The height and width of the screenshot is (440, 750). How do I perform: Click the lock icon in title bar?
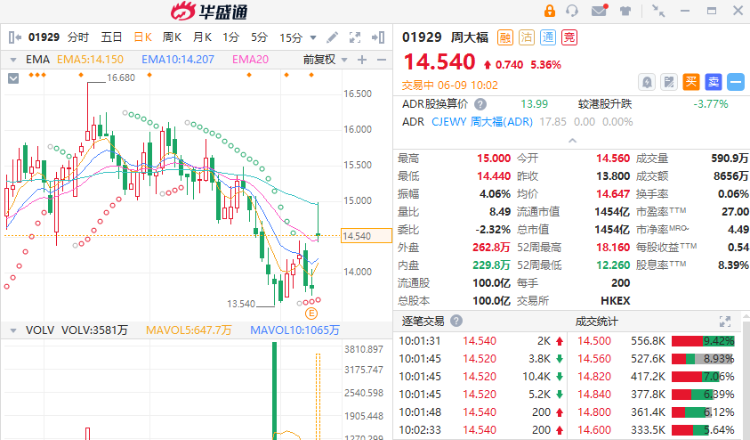[x=550, y=11]
